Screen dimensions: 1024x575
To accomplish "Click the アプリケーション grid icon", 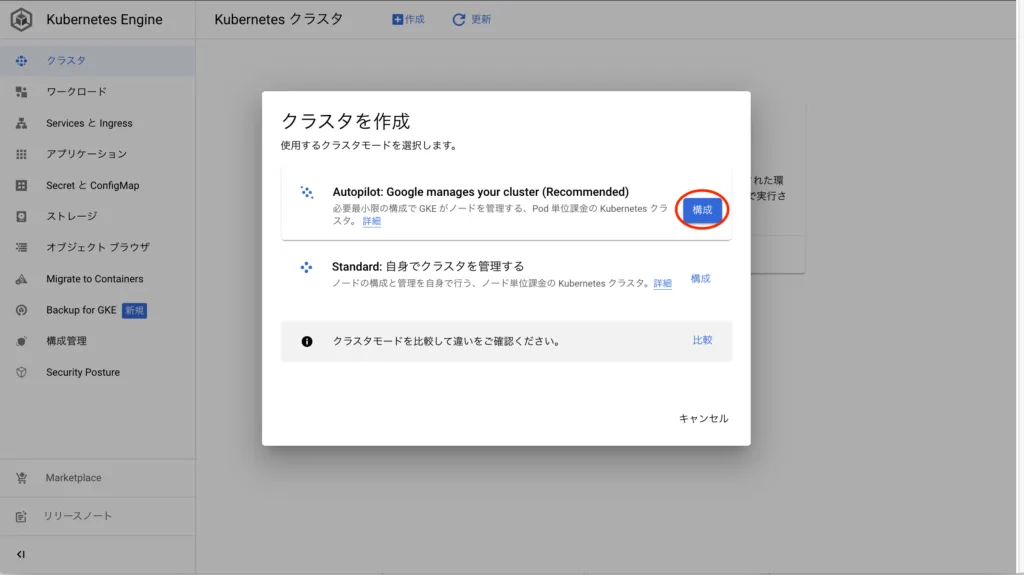I will [22, 154].
